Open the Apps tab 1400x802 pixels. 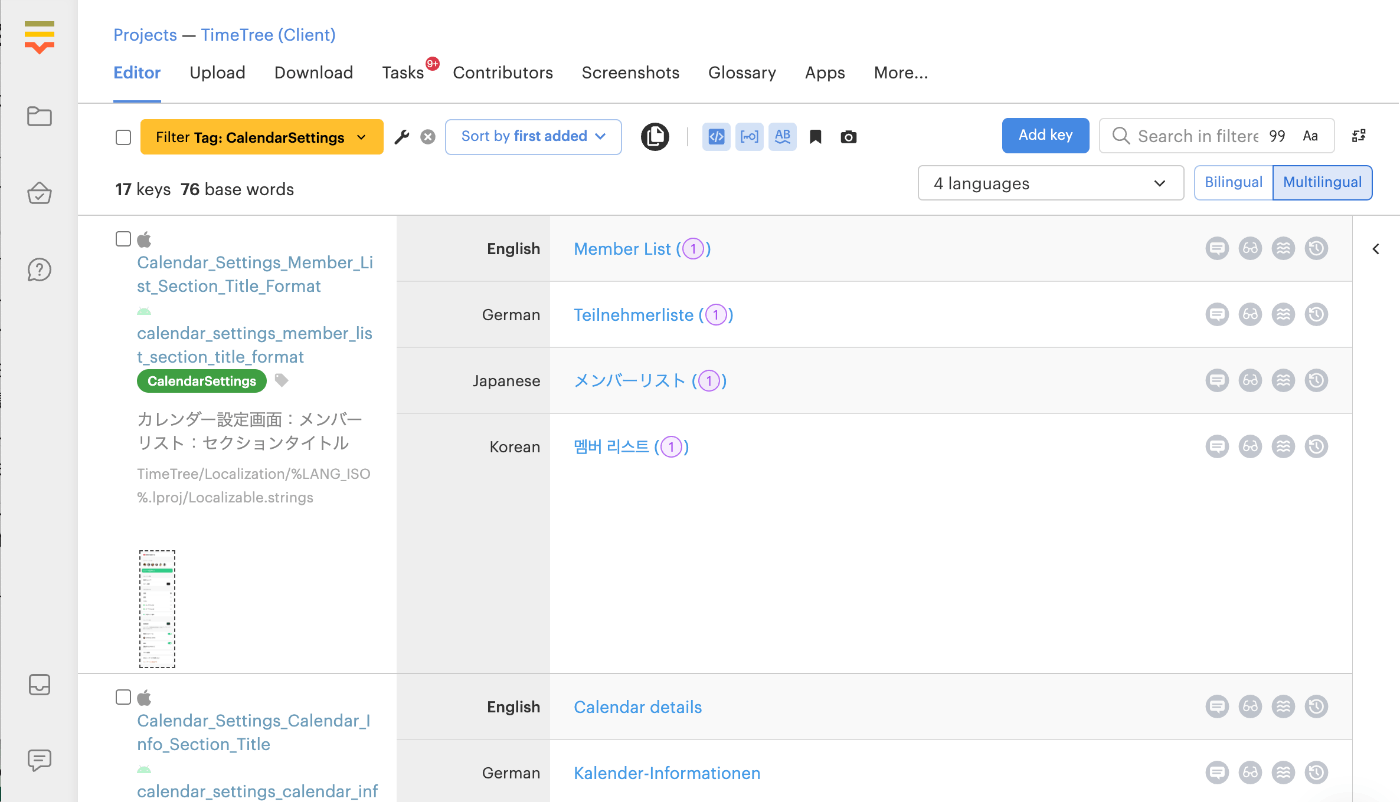click(825, 73)
